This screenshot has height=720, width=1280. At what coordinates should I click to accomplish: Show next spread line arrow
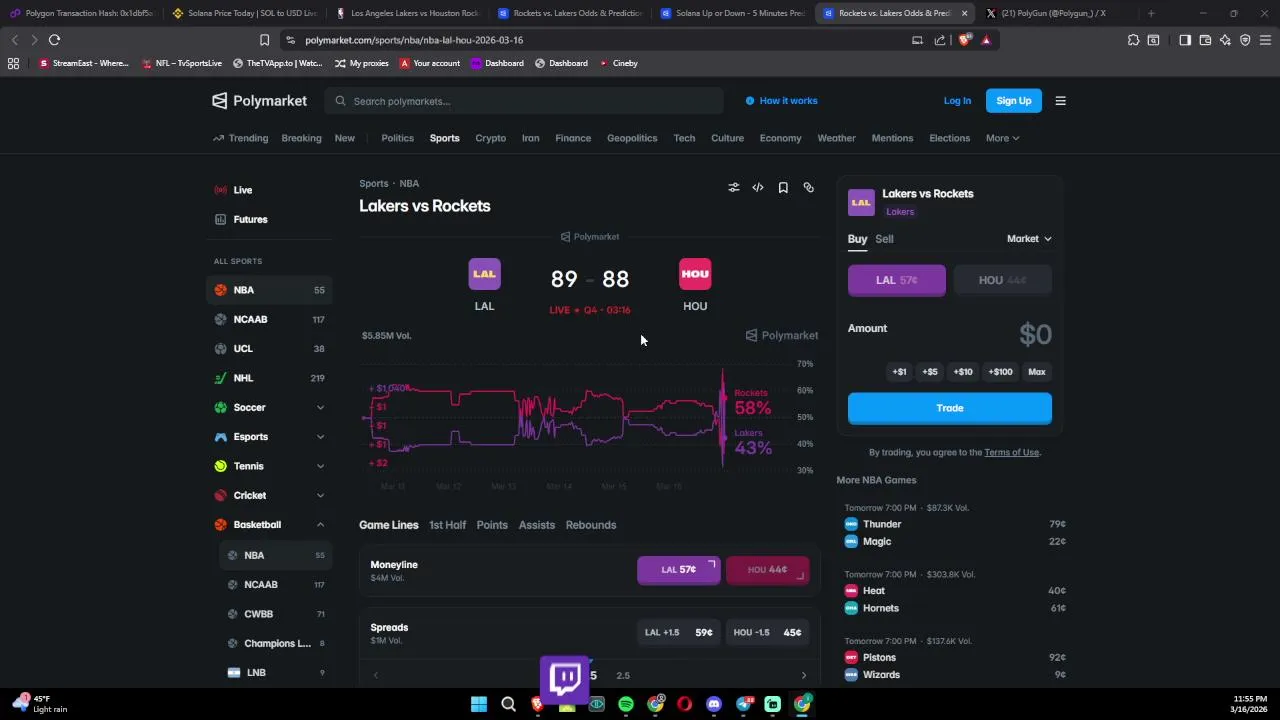[x=803, y=676]
